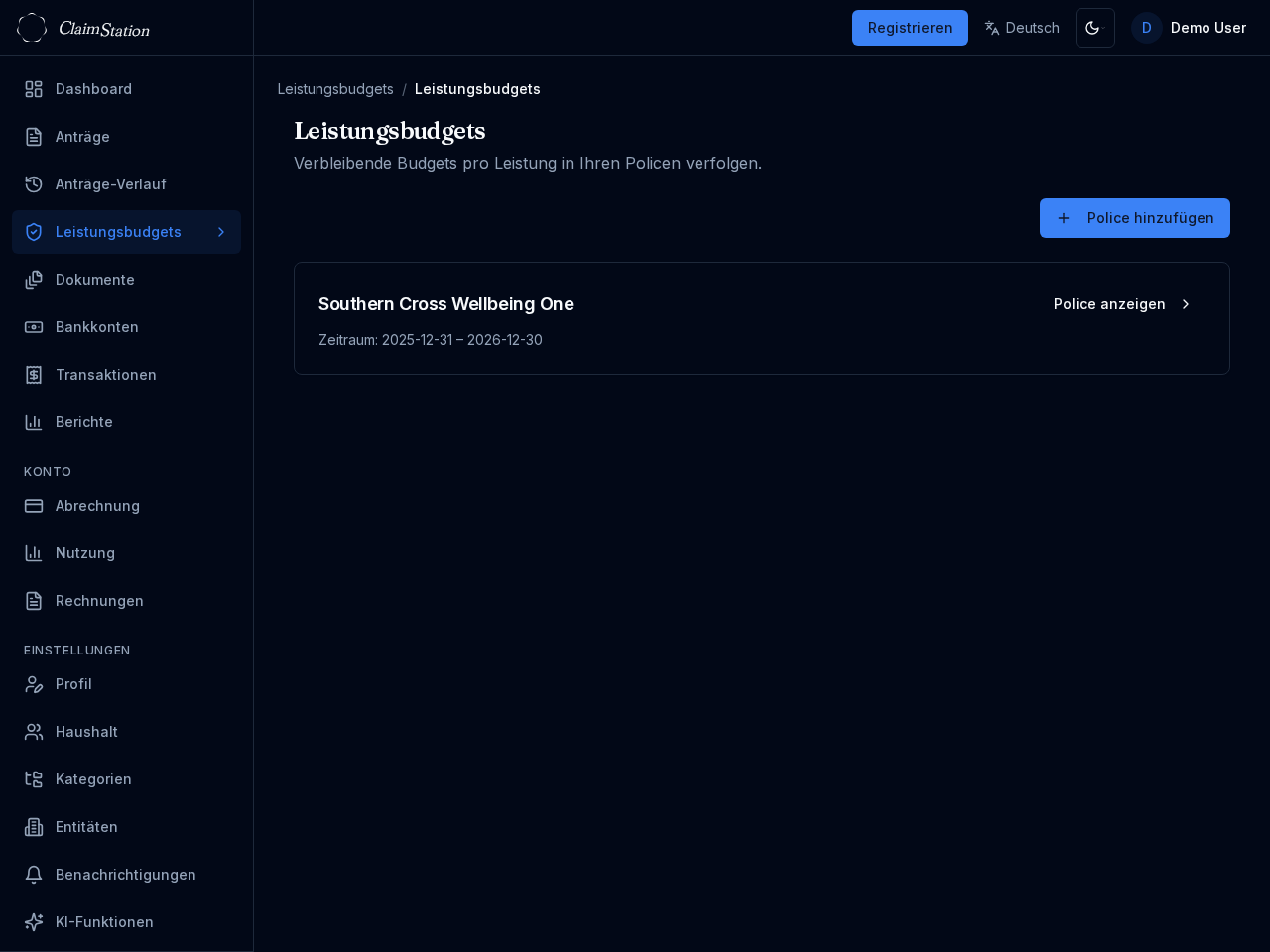Screen dimensions: 1270x952
Task: Click the Dashboard grid icon
Action: (x=34, y=89)
